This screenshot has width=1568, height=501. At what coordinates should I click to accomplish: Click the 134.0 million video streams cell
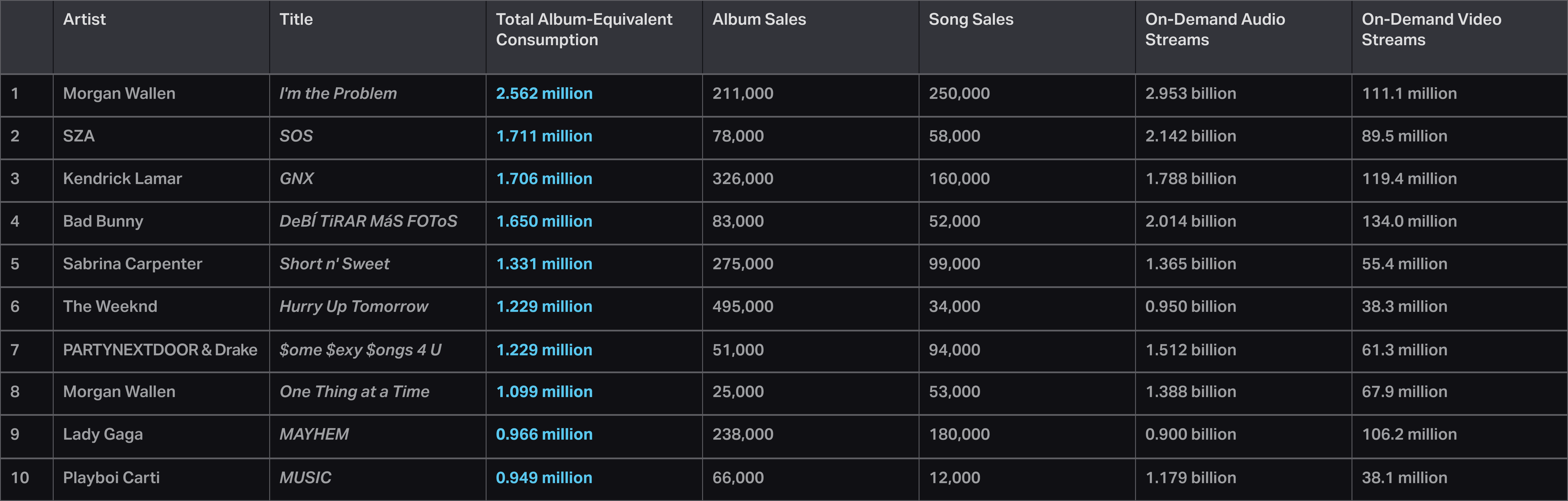tap(1409, 221)
